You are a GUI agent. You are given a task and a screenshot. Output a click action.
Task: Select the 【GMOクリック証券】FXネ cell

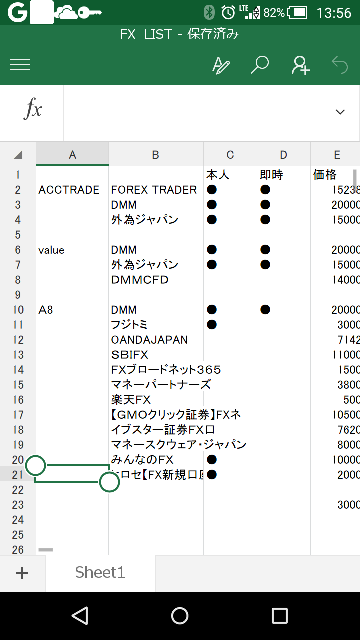176,415
